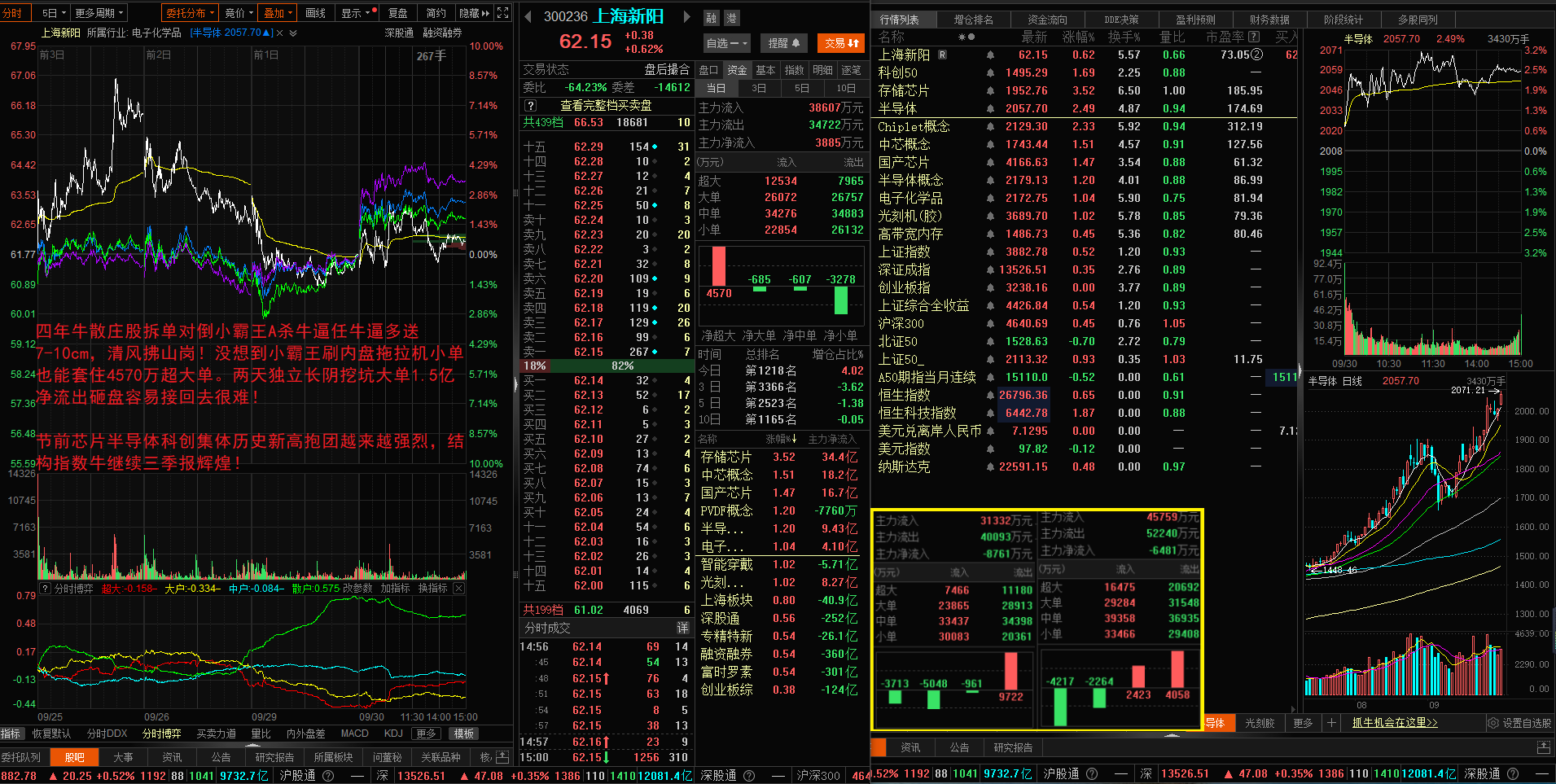
Task: Click the alert bell for 纳斯达克
Action: coord(990,466)
